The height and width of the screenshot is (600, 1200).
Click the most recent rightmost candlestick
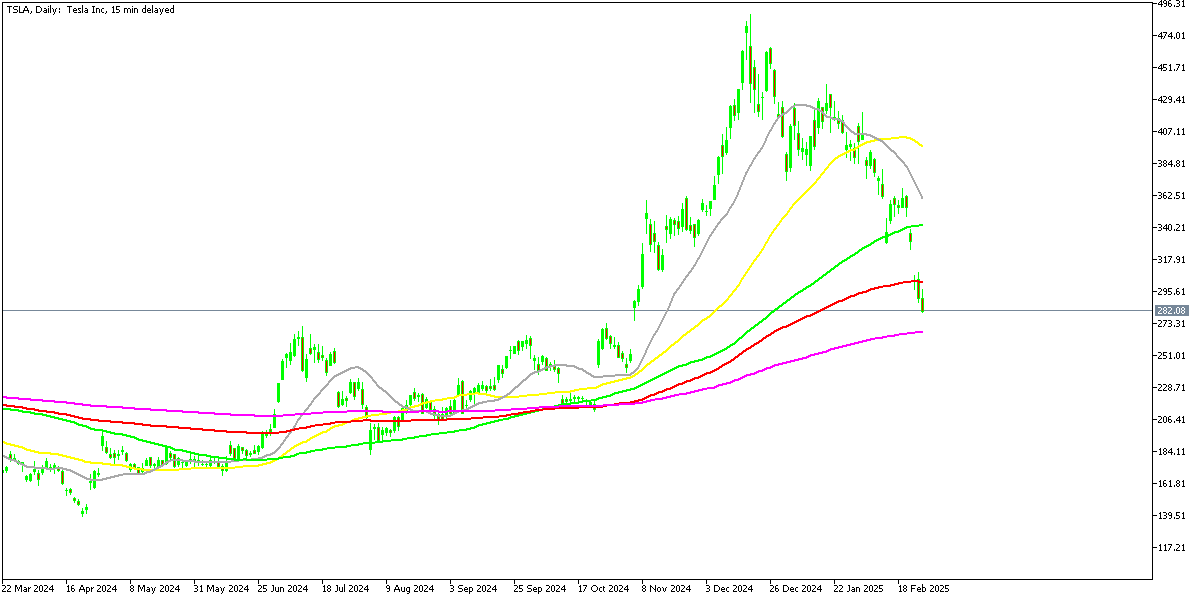(x=922, y=300)
